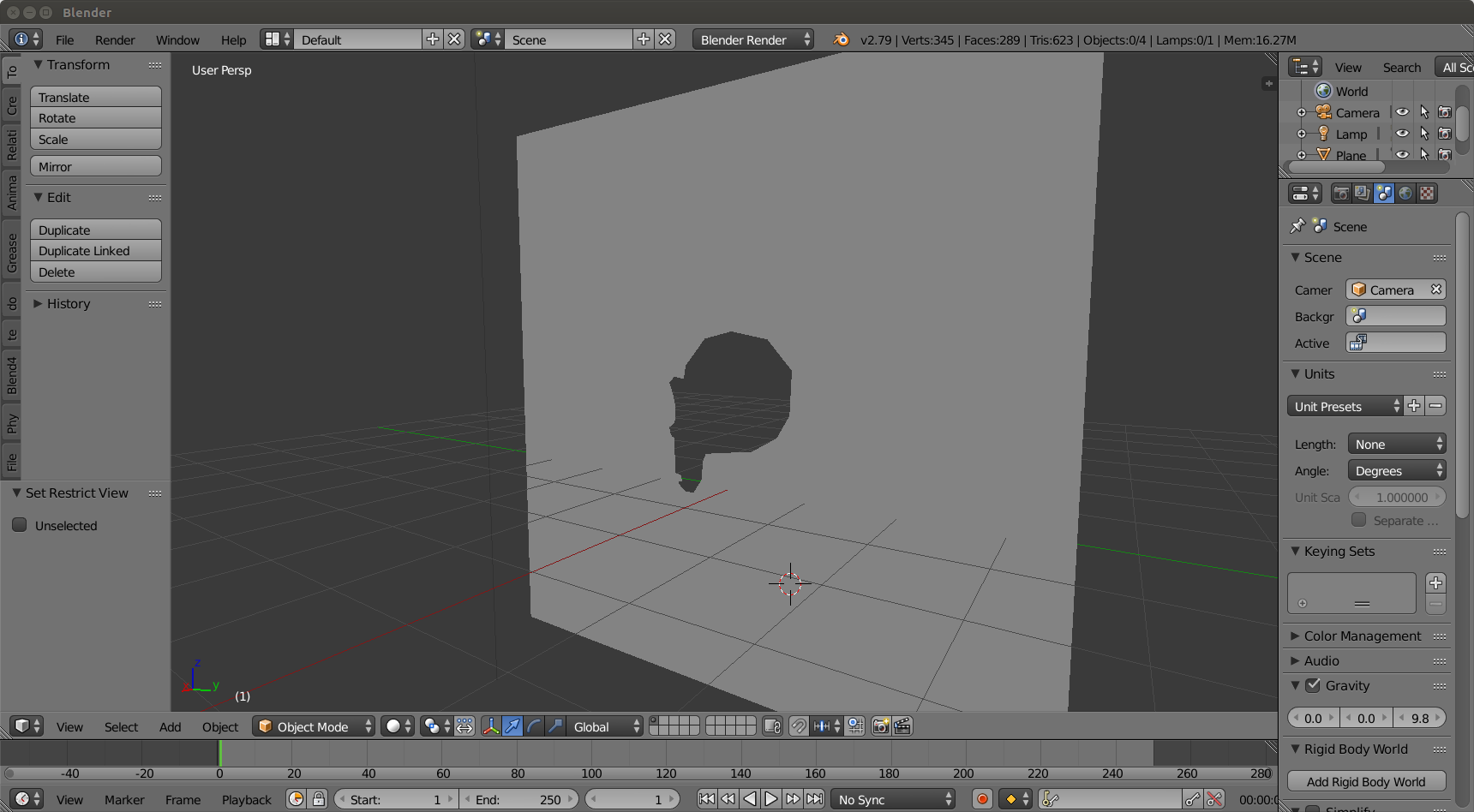Open the Unit Presets dropdown
Screen dimensions: 1474x812
pyautogui.click(x=1345, y=406)
